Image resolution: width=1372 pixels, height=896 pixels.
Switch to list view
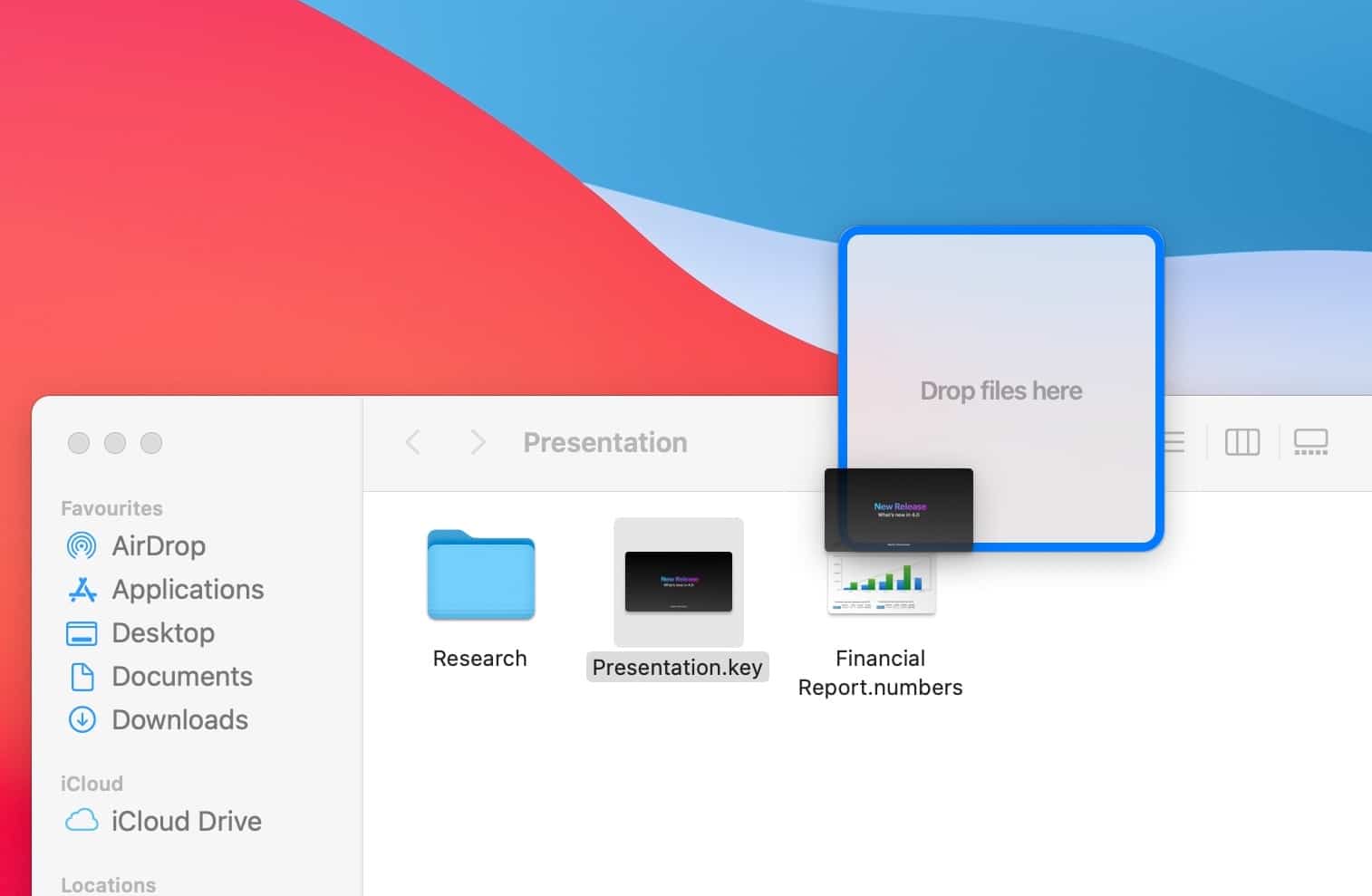pyautogui.click(x=1173, y=442)
